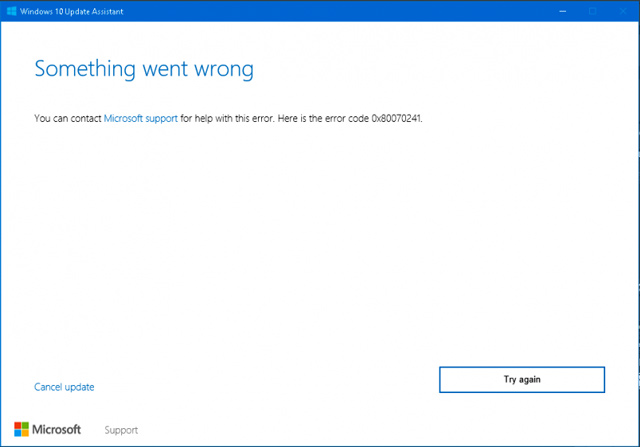Close the Windows 10 Update Assistant window

[x=623, y=11]
